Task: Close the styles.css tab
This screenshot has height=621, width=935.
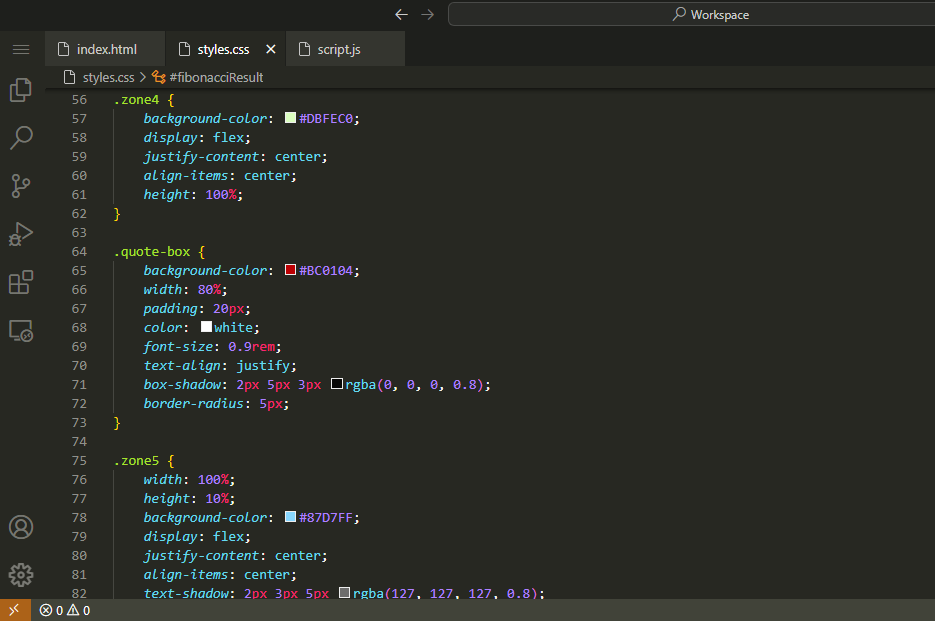Action: click(271, 49)
